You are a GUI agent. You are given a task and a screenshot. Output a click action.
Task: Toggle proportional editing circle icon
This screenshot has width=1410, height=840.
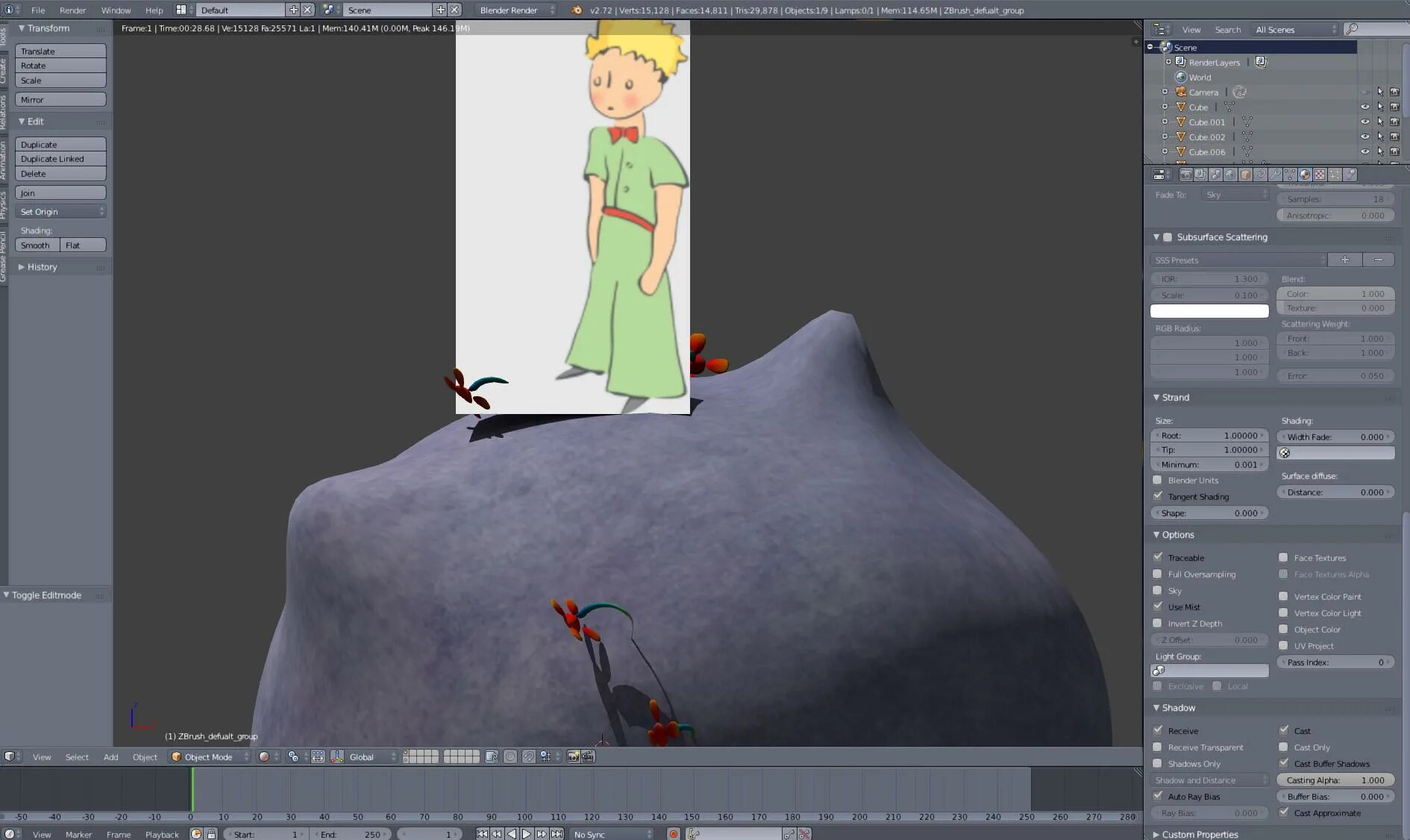(510, 756)
